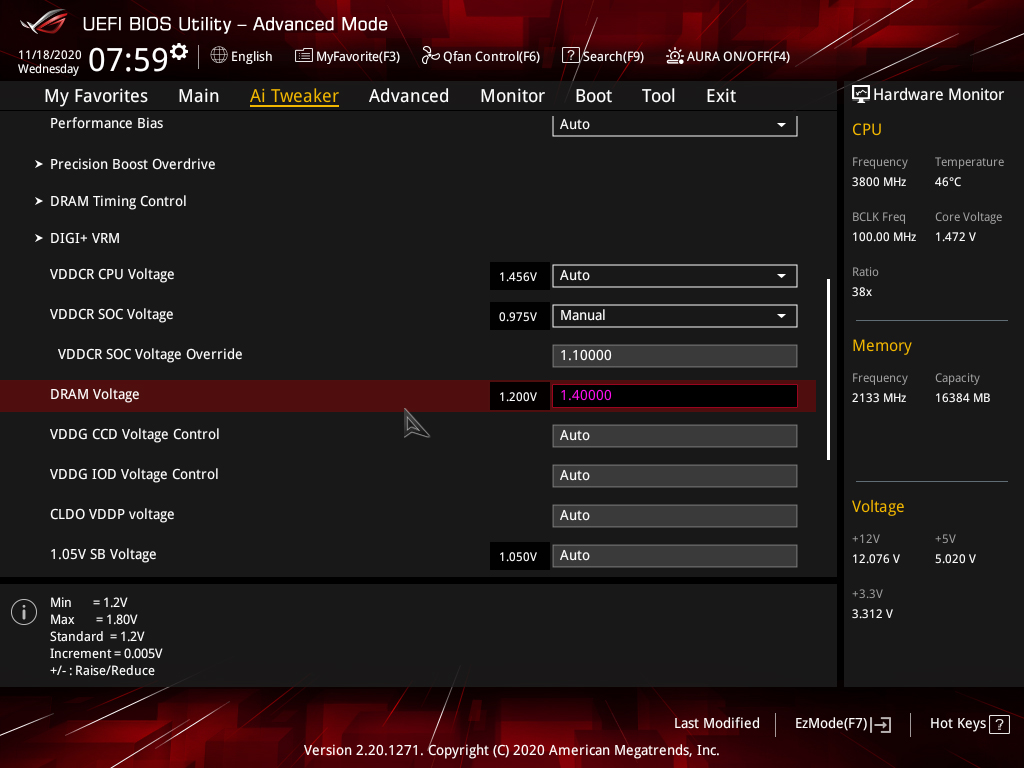Click the 1.456V CPU voltage reading
Screen dimensions: 1024x768
[519, 276]
